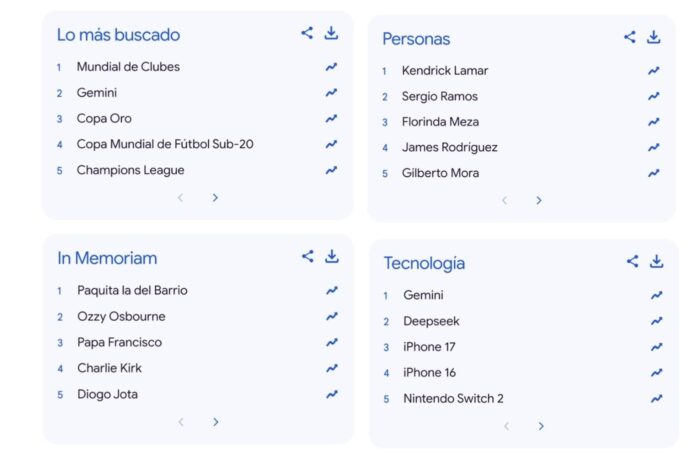700x455 pixels.
Task: Share the Tecnología list
Action: point(632,261)
